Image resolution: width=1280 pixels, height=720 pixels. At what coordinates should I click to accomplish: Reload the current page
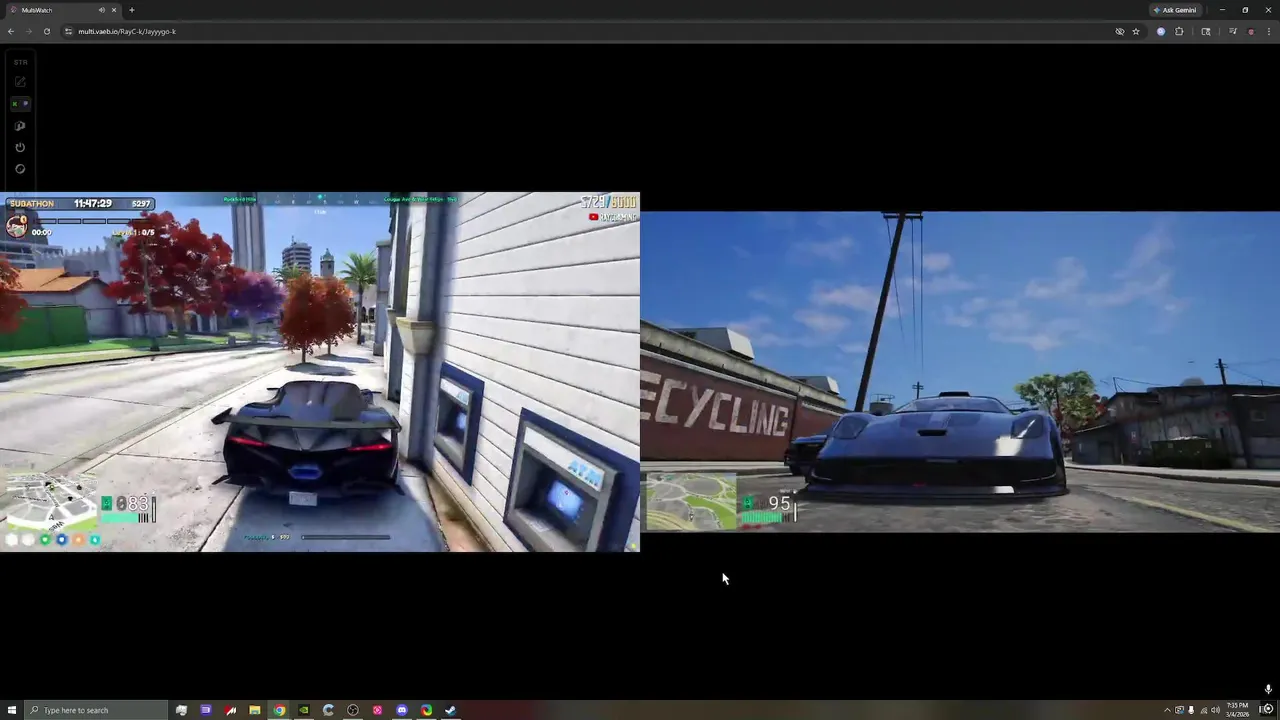coord(46,31)
